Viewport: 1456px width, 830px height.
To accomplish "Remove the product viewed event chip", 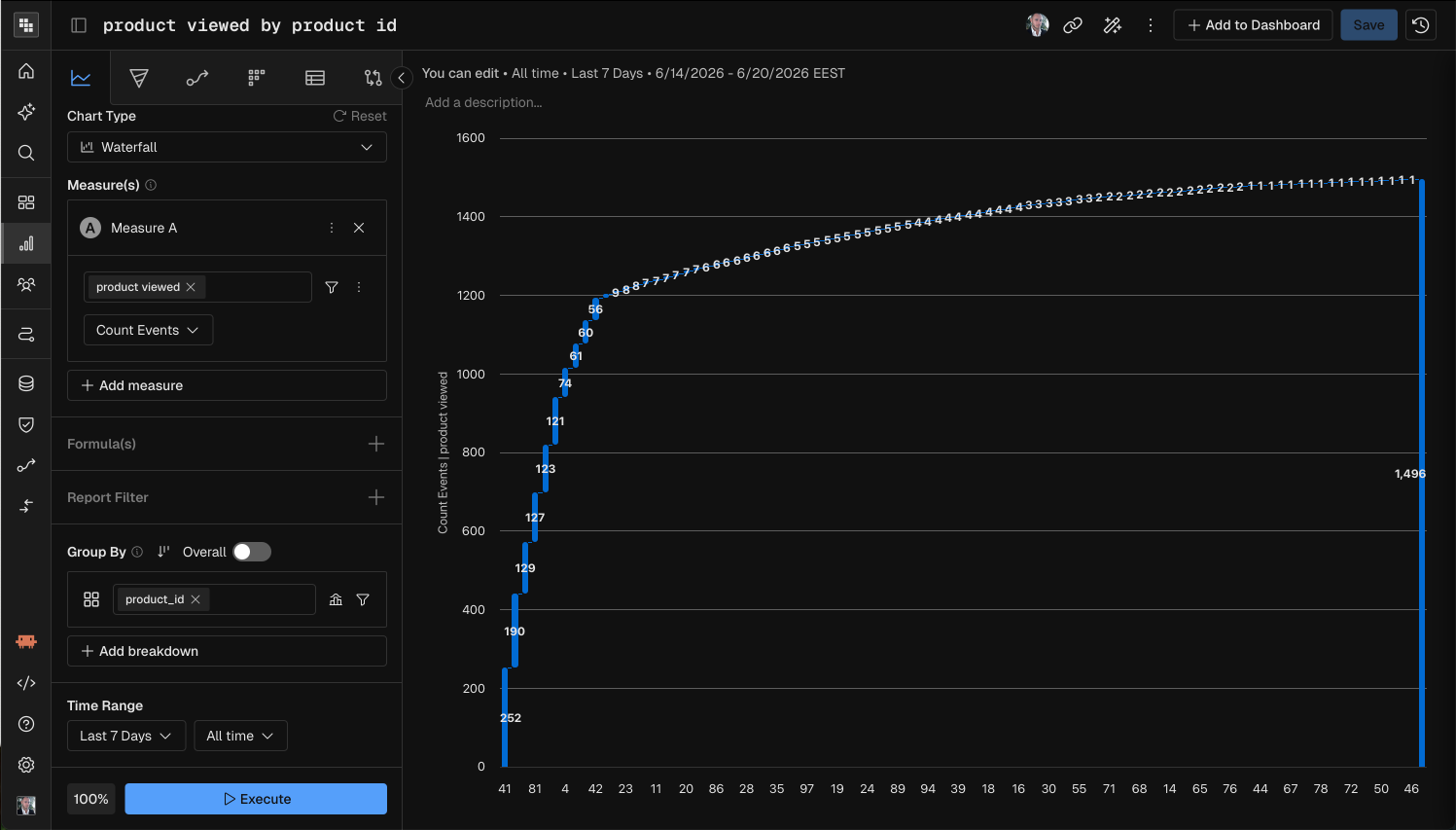I will [x=191, y=287].
